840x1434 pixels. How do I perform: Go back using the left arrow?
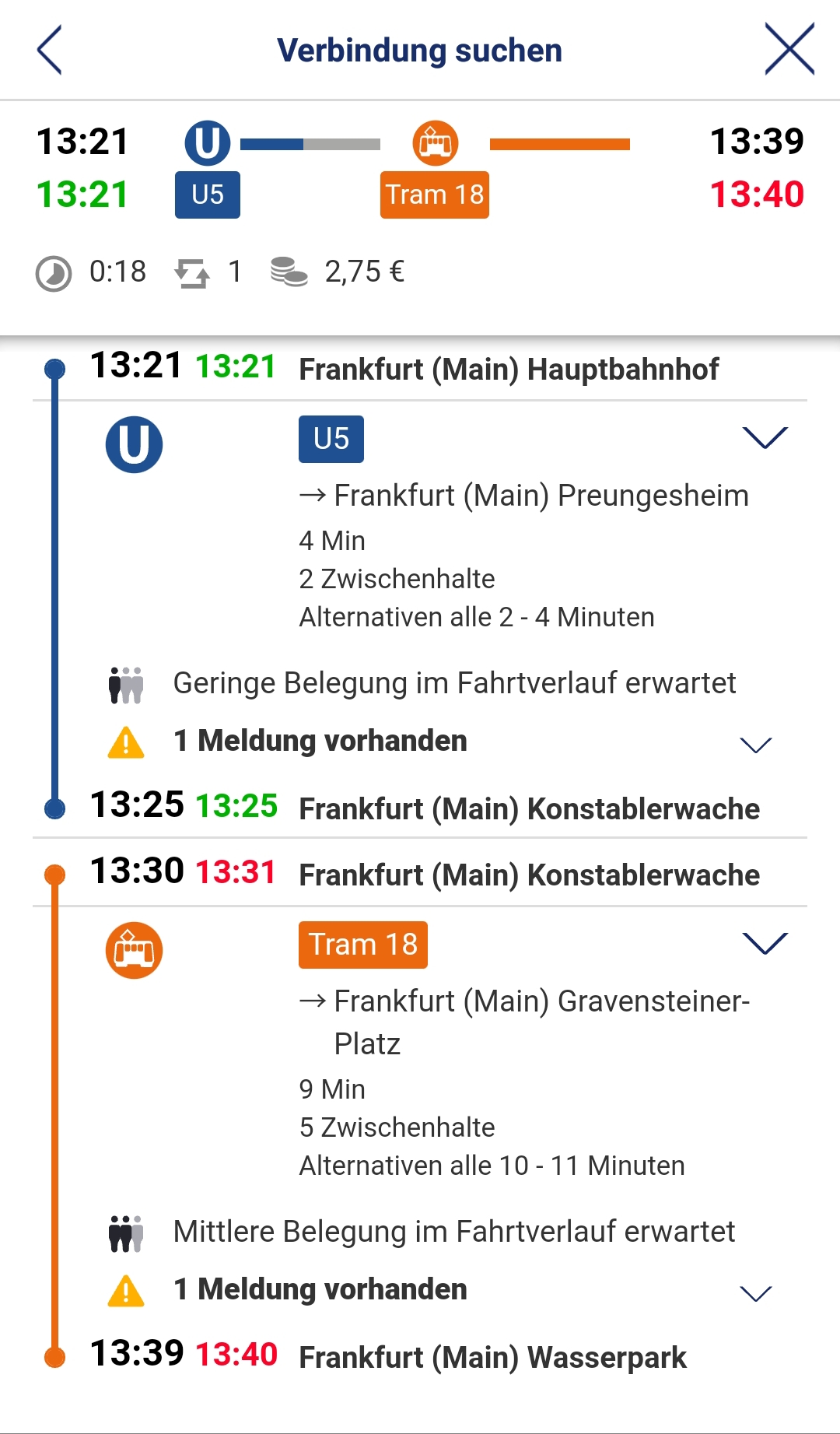49,50
